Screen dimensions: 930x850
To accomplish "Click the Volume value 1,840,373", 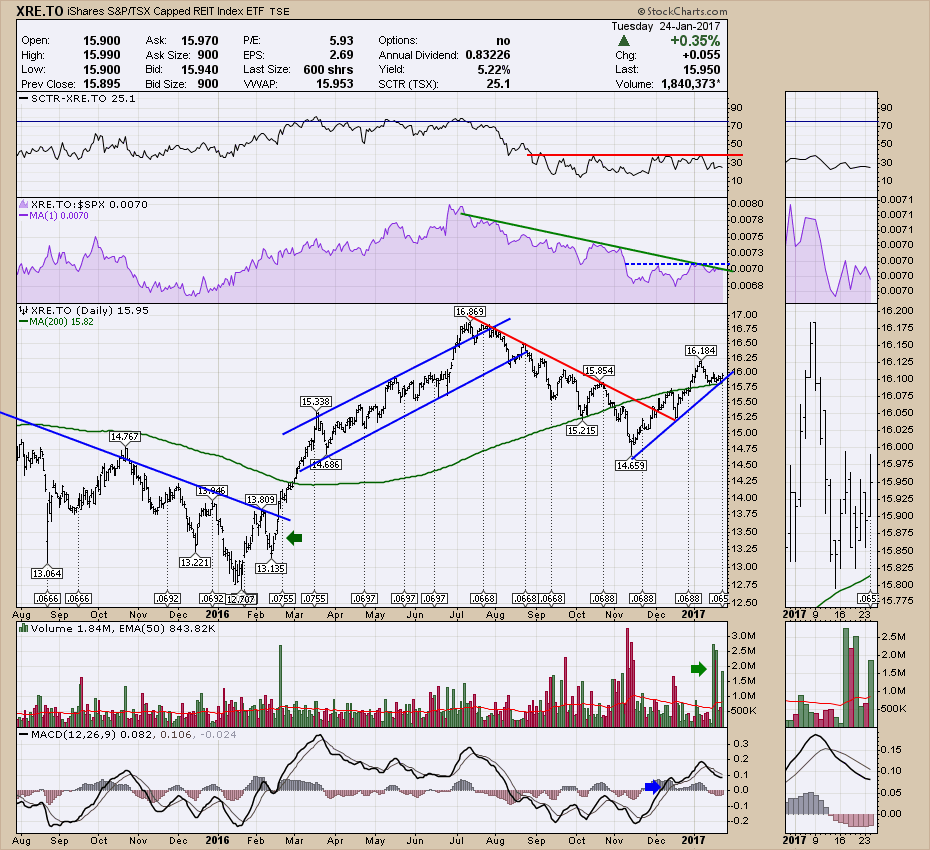I will (x=688, y=84).
